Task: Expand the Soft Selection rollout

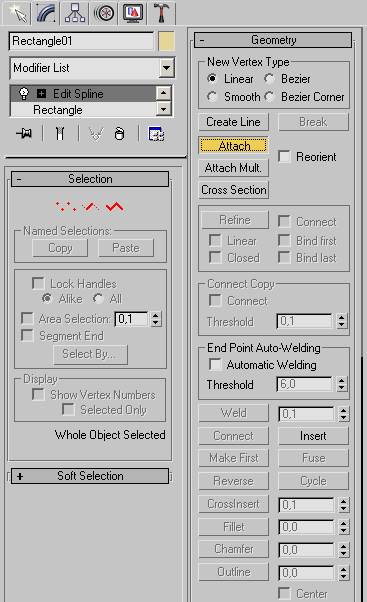Action: pos(90,476)
